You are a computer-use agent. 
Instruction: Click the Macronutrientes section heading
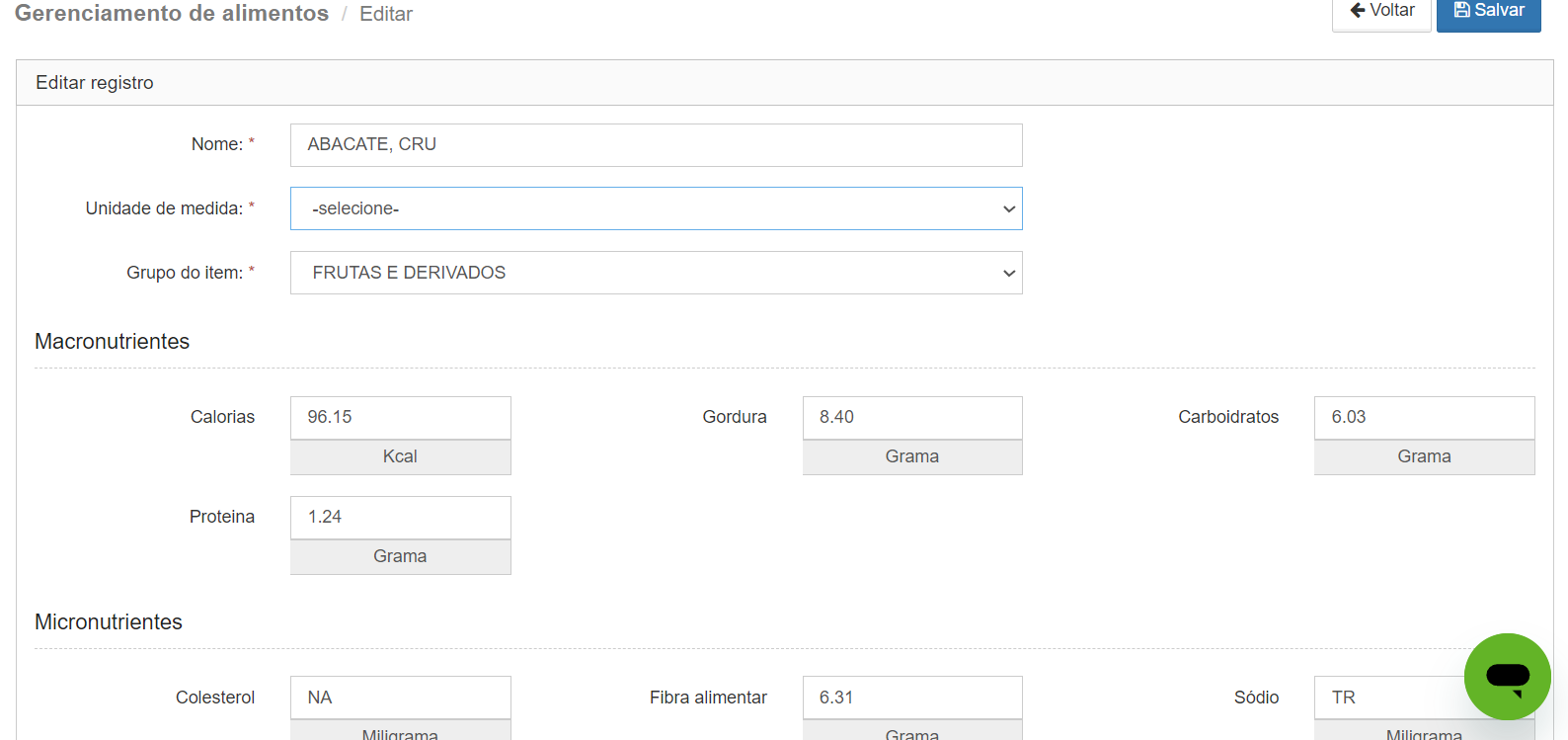[x=113, y=342]
